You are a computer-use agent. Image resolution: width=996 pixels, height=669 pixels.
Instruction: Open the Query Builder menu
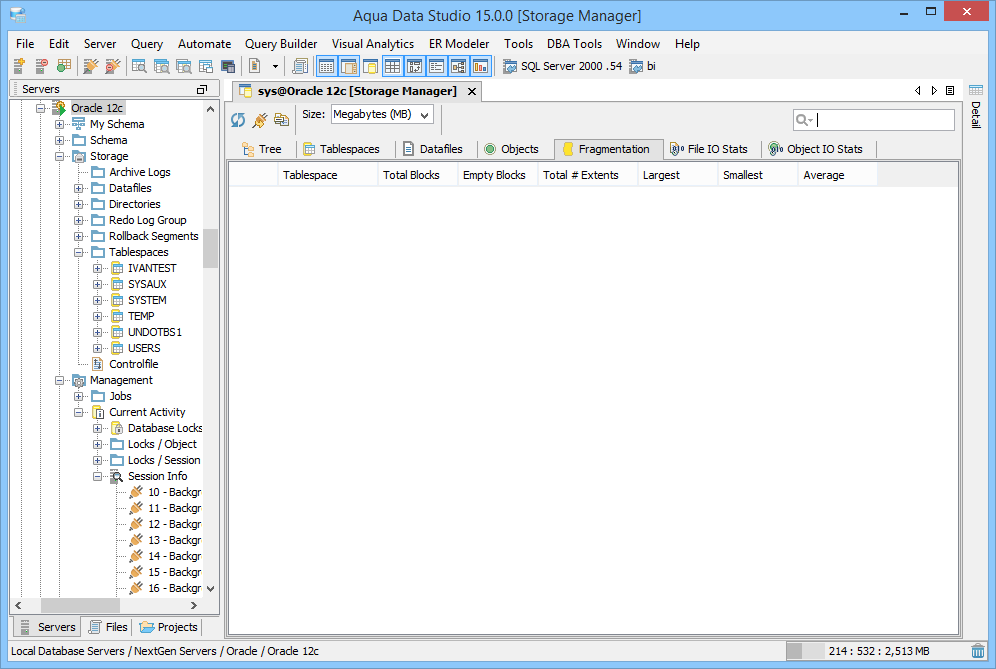[281, 44]
